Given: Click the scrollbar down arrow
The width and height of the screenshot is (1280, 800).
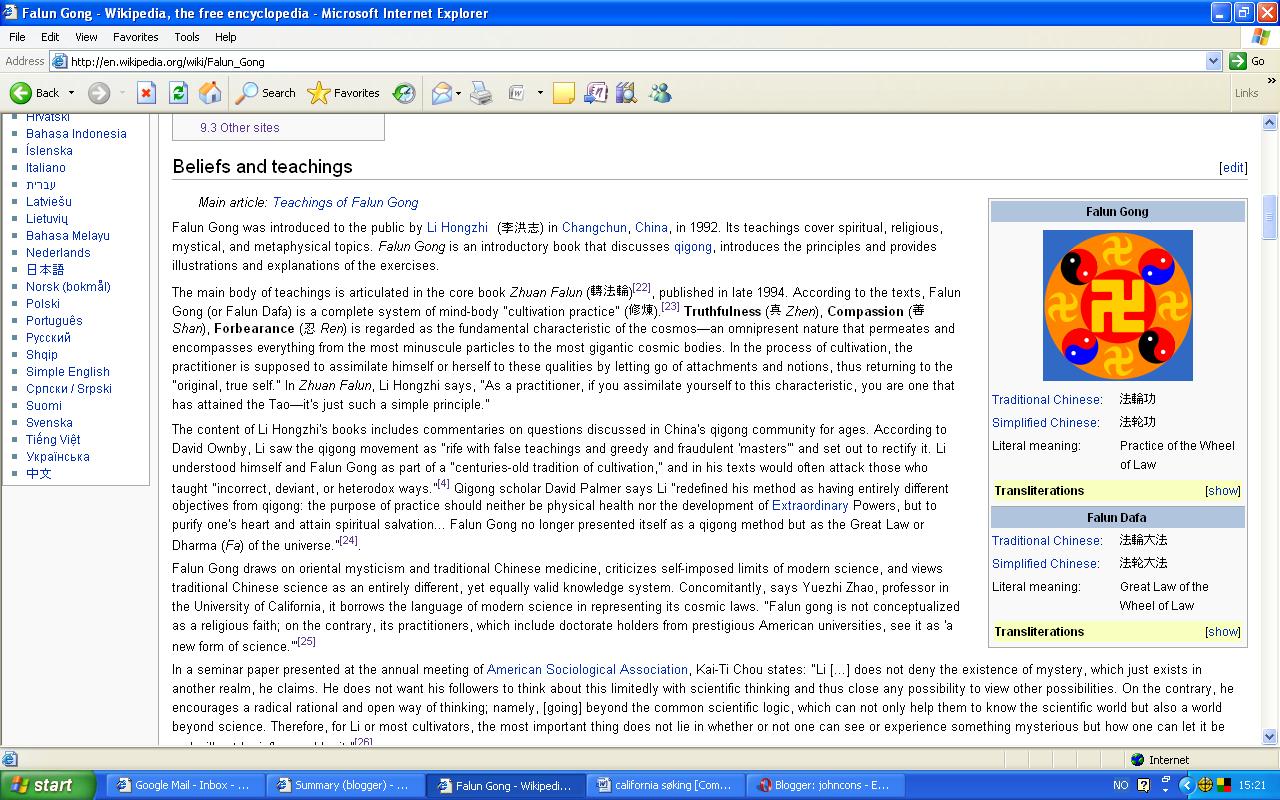Looking at the screenshot, I should [x=1270, y=737].
